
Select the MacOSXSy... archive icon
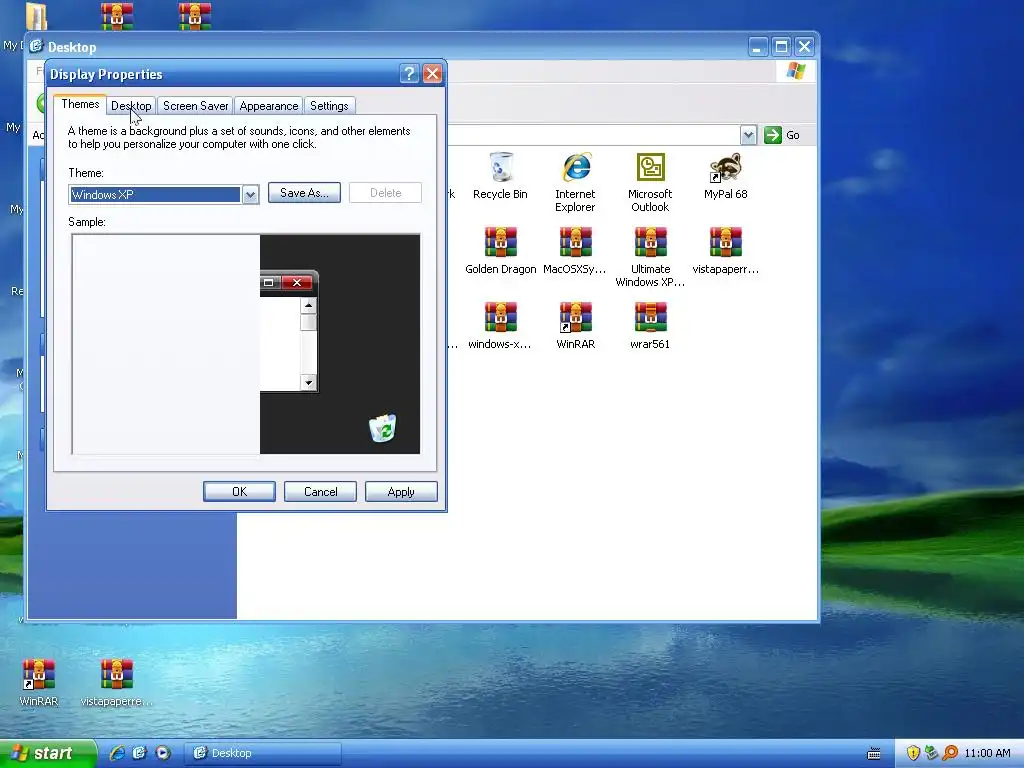(x=575, y=242)
